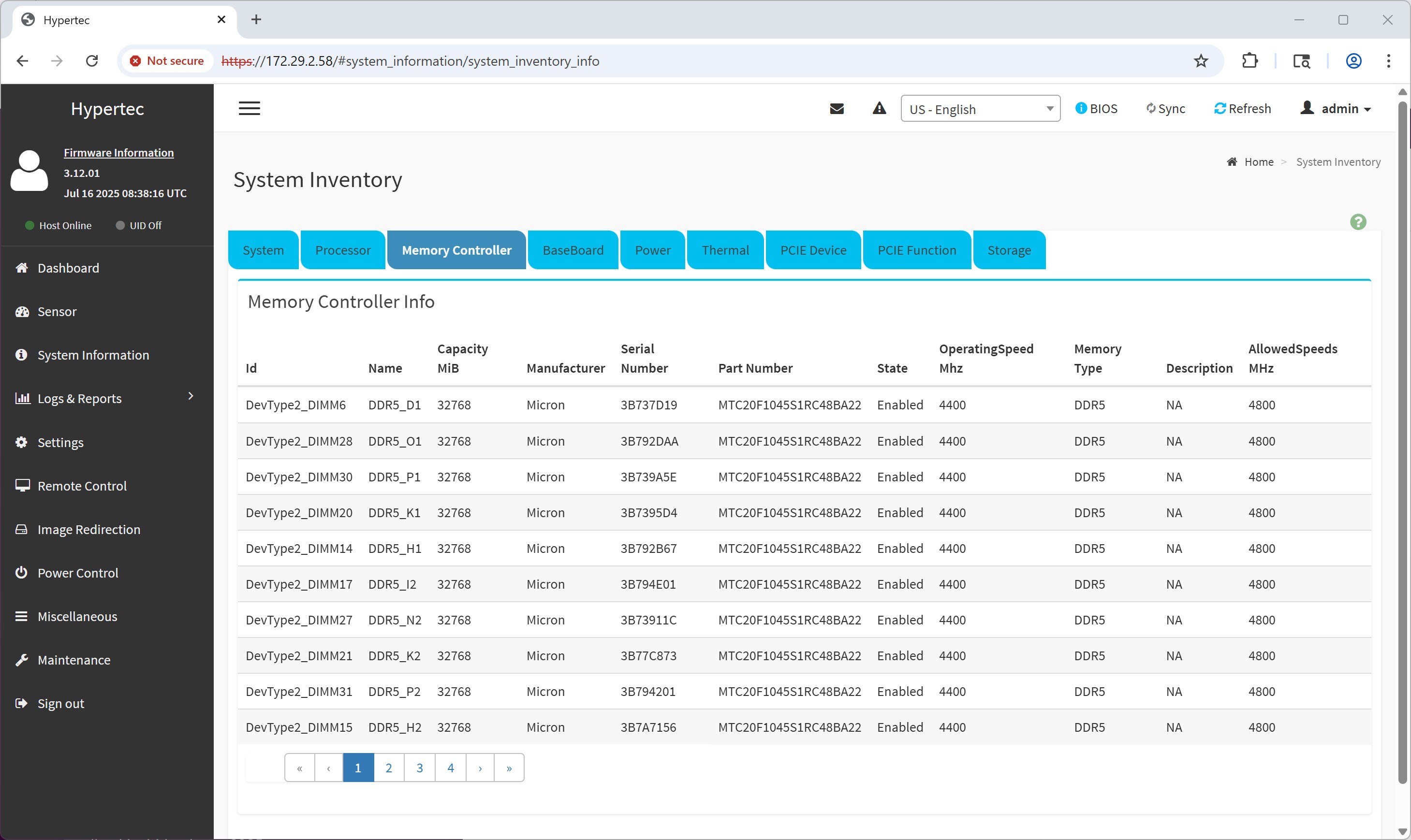Open Firmware Information link
The image size is (1411, 840).
[118, 153]
